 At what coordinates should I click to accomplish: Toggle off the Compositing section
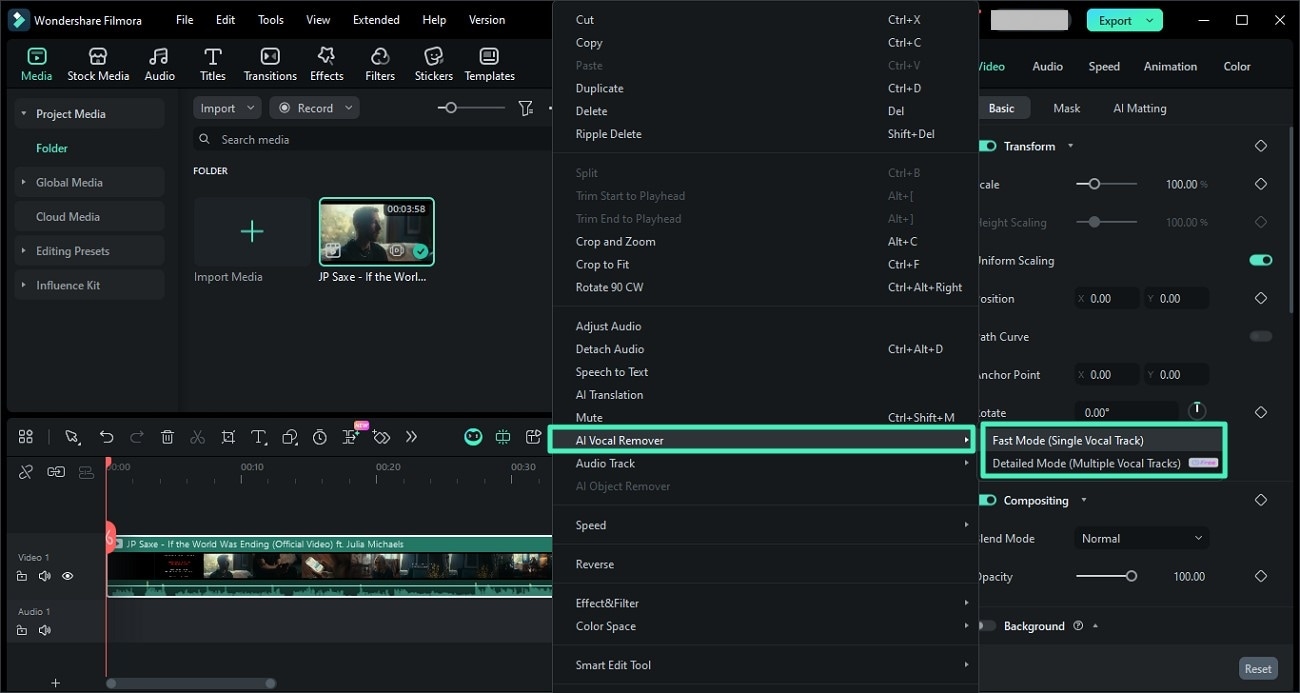tap(986, 500)
